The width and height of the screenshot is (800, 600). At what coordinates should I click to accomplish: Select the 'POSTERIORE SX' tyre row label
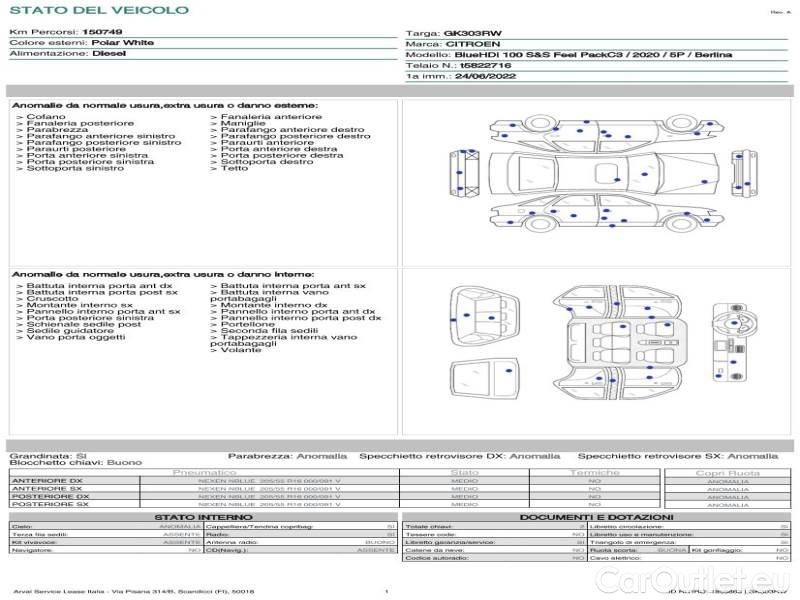[x=50, y=504]
